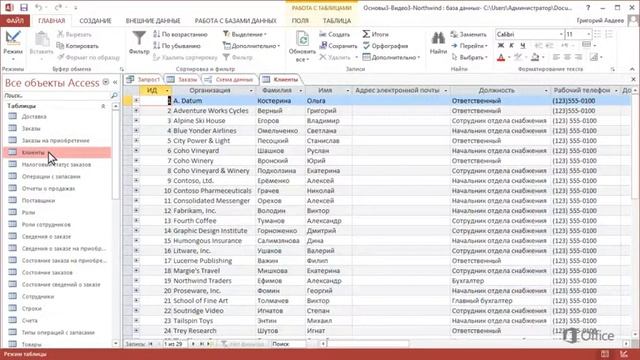Click the navigation pane Поиск box
This screenshot has width=640, height=360.
pyautogui.click(x=57, y=96)
